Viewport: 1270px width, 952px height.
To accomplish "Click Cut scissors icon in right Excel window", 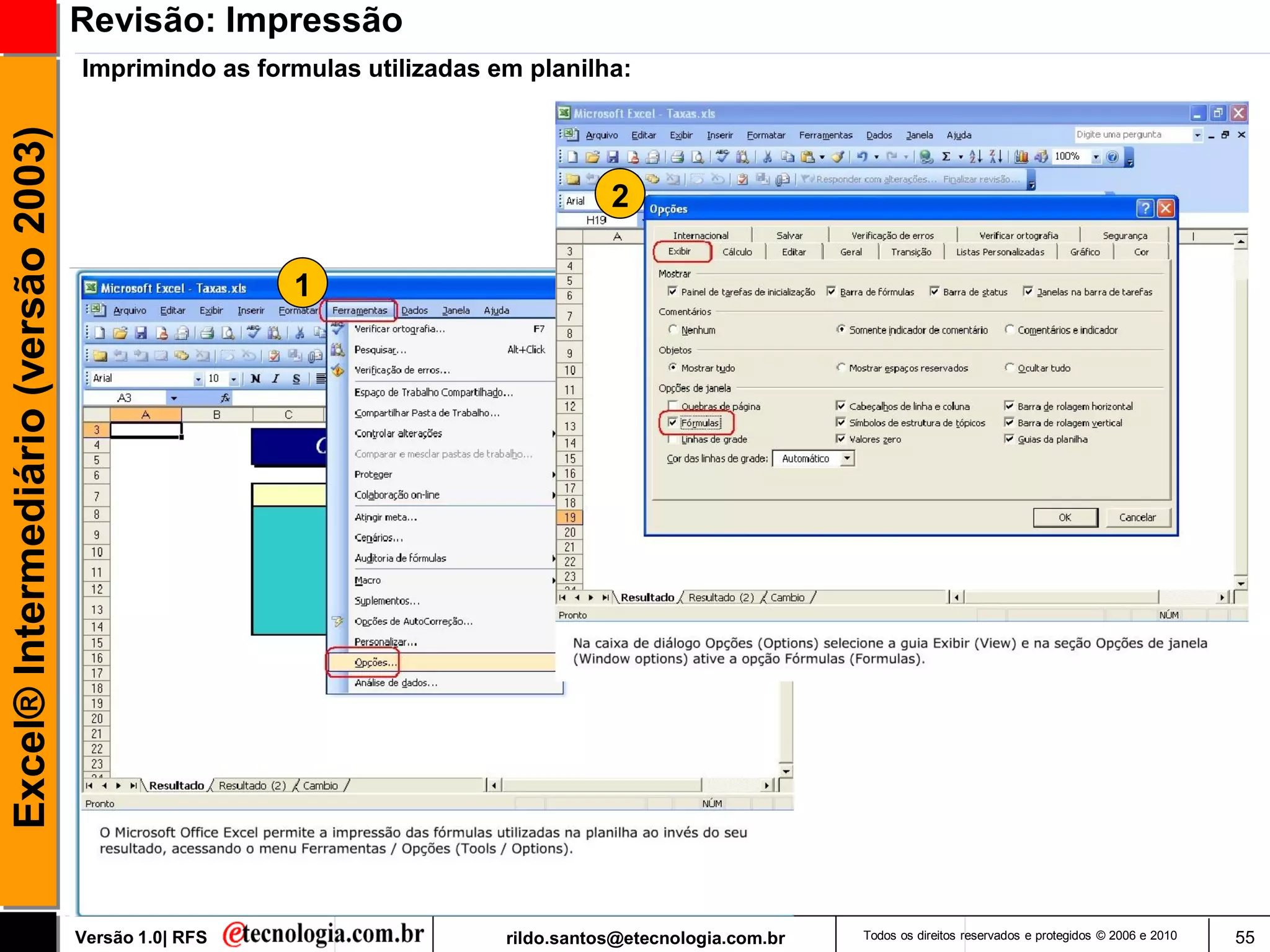I will pyautogui.click(x=767, y=157).
